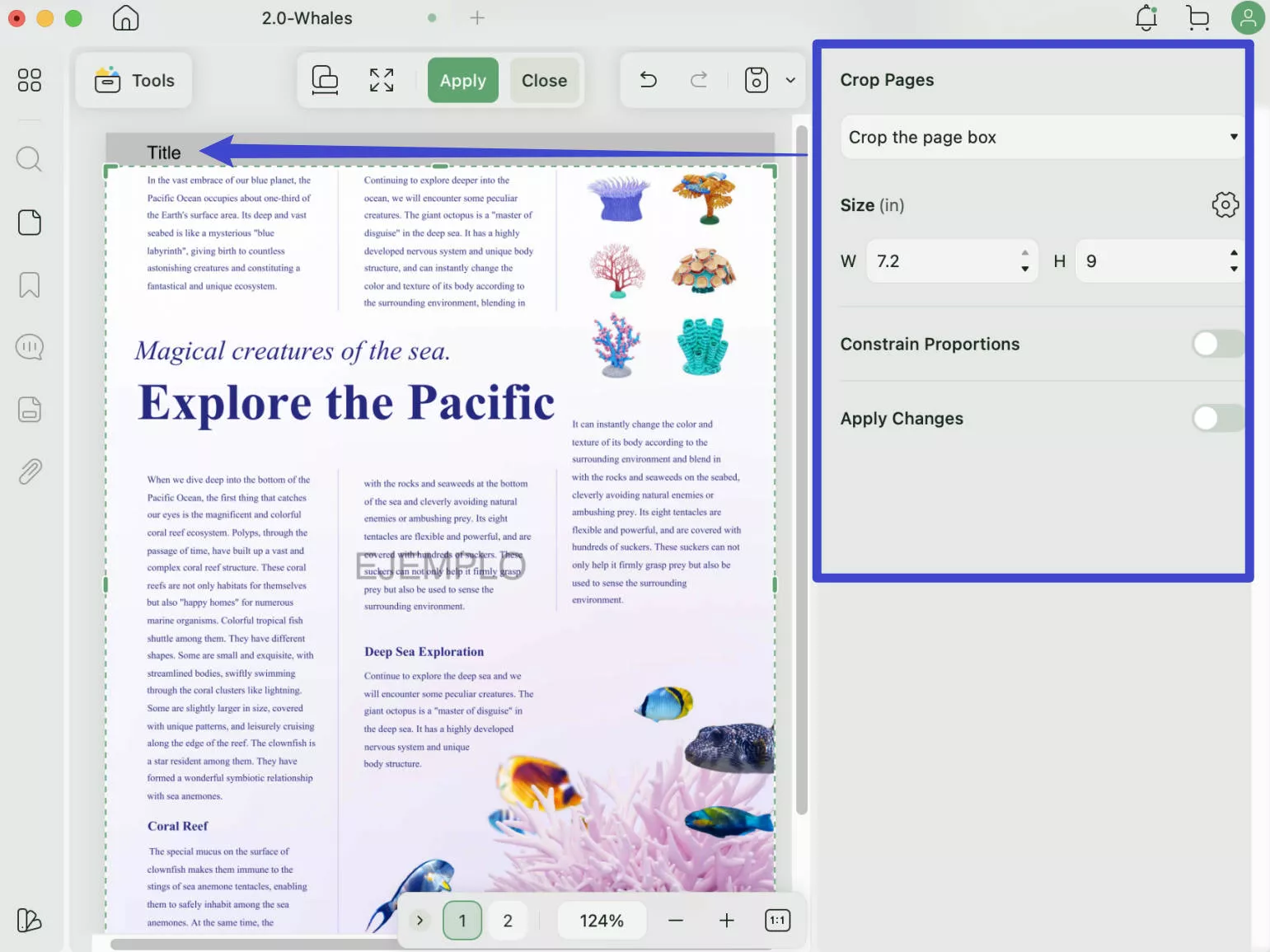Click the fit-to-screen icon
The width and height of the screenshot is (1270, 952).
tap(381, 80)
